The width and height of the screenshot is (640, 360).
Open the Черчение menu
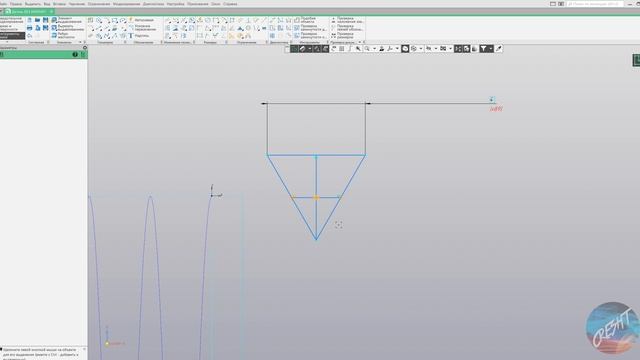coord(77,4)
